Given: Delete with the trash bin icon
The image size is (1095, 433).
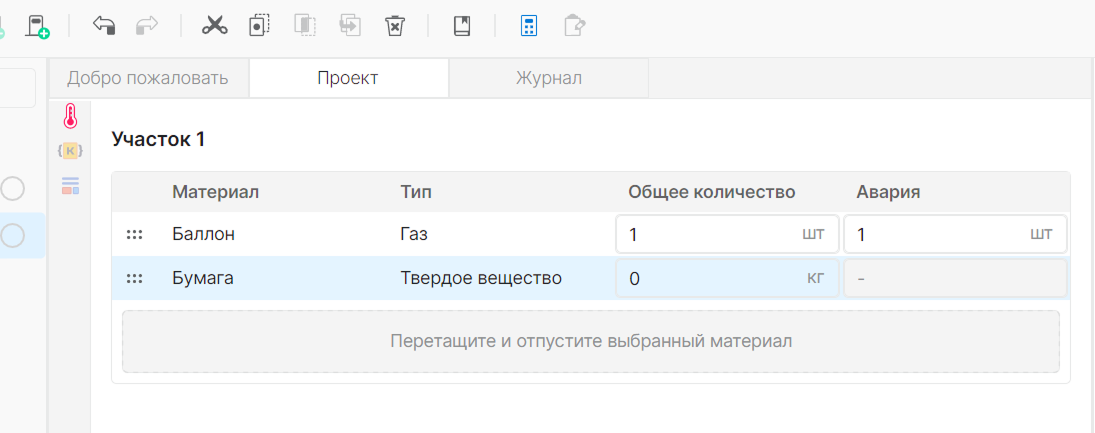Looking at the screenshot, I should (x=395, y=26).
